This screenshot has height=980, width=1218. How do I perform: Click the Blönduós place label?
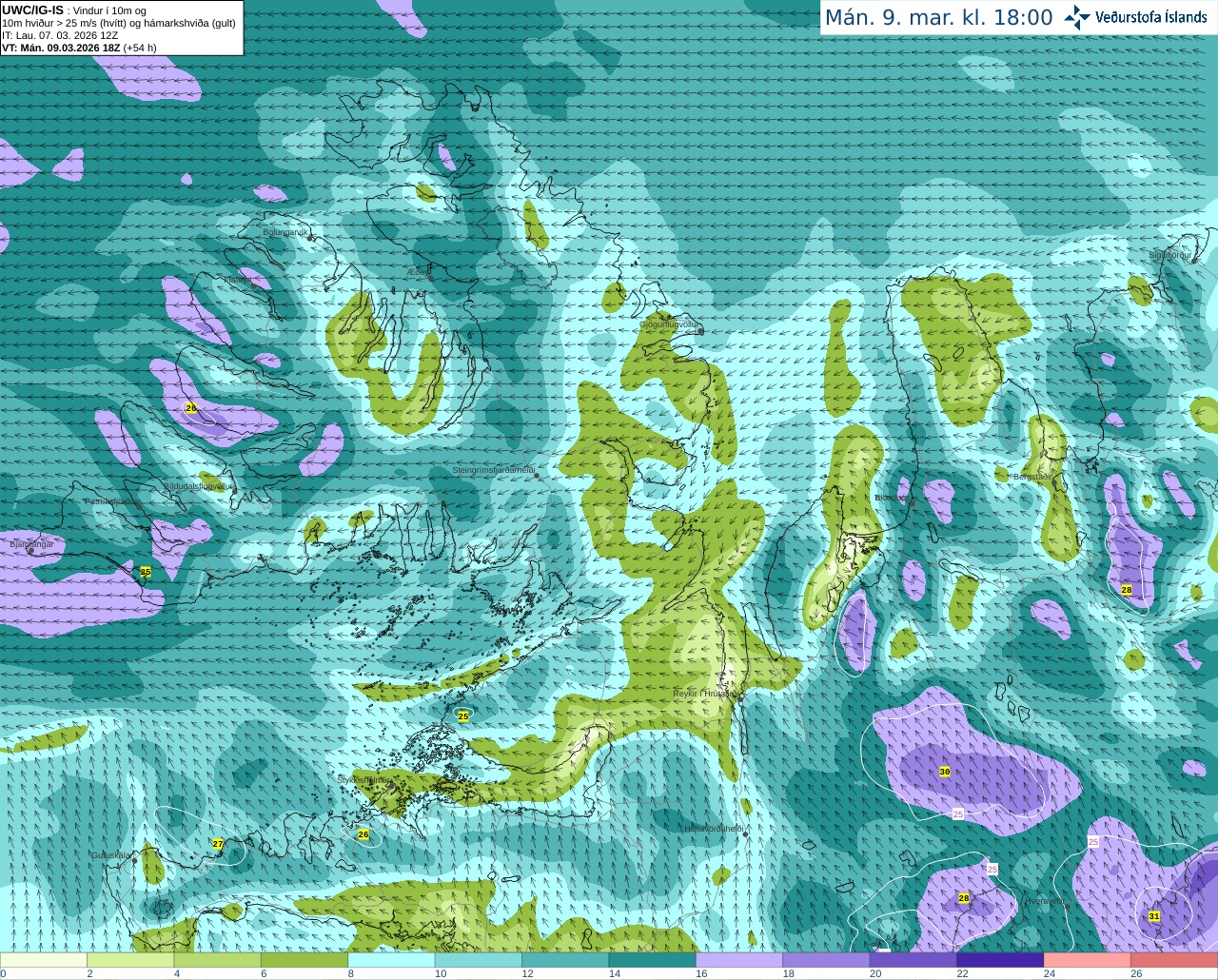pyautogui.click(x=892, y=498)
